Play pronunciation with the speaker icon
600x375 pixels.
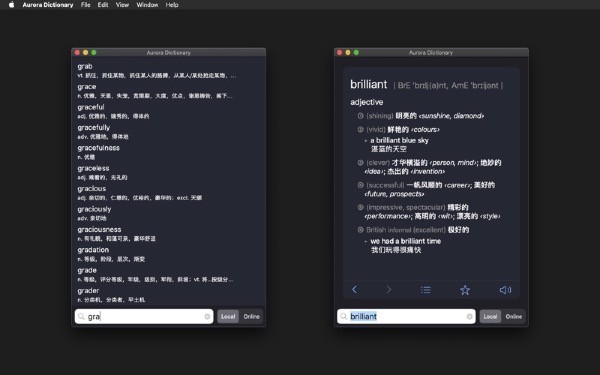point(505,290)
